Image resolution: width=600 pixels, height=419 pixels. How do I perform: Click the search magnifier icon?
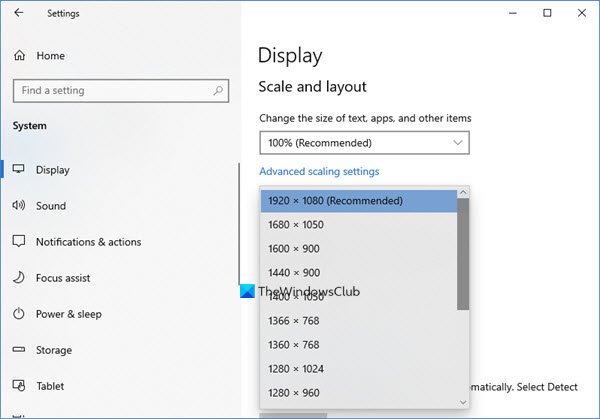[x=218, y=91]
